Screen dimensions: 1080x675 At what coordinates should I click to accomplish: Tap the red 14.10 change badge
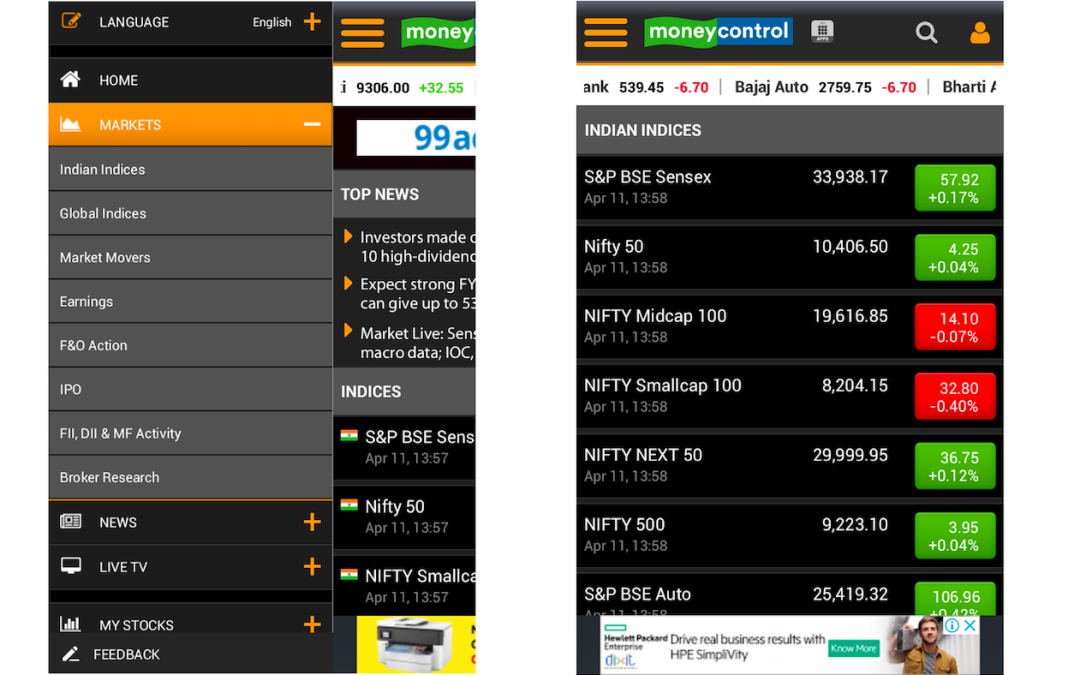955,327
